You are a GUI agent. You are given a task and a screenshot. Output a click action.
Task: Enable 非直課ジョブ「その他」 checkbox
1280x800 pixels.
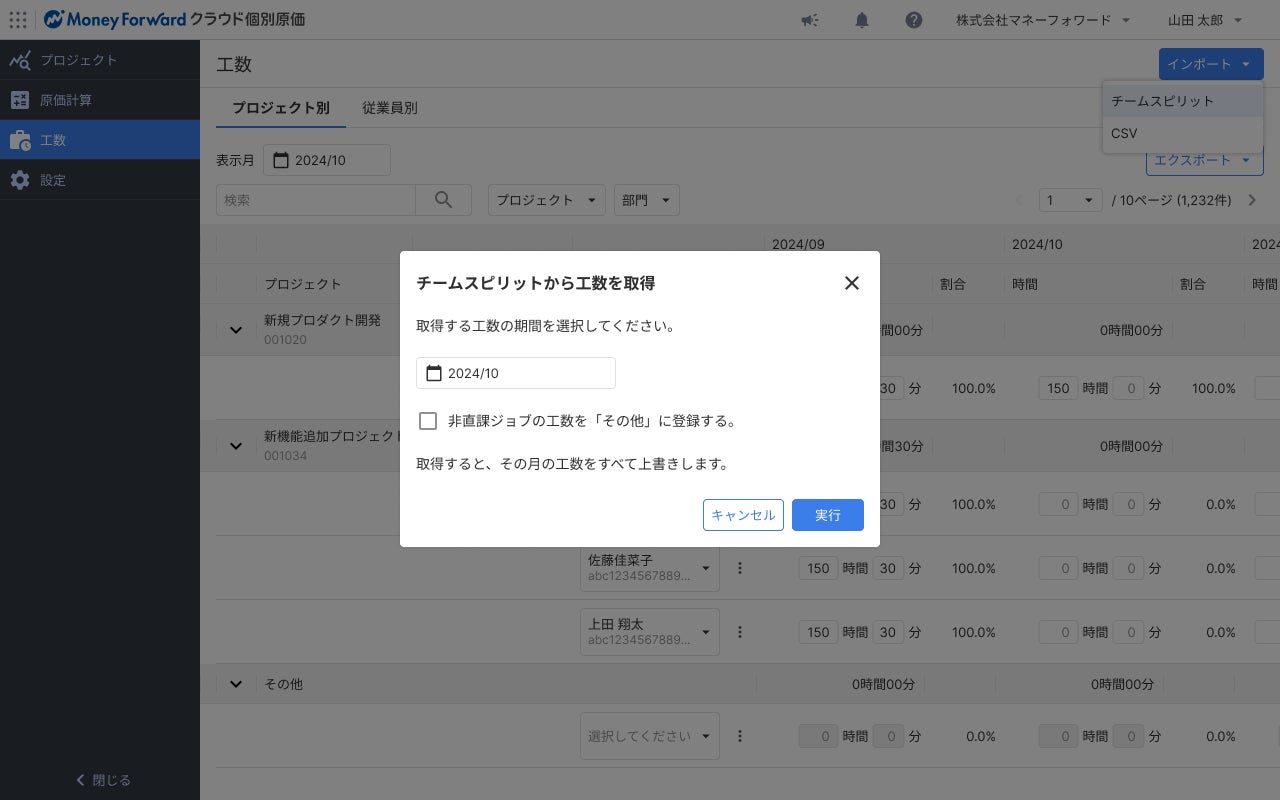pyautogui.click(x=428, y=421)
